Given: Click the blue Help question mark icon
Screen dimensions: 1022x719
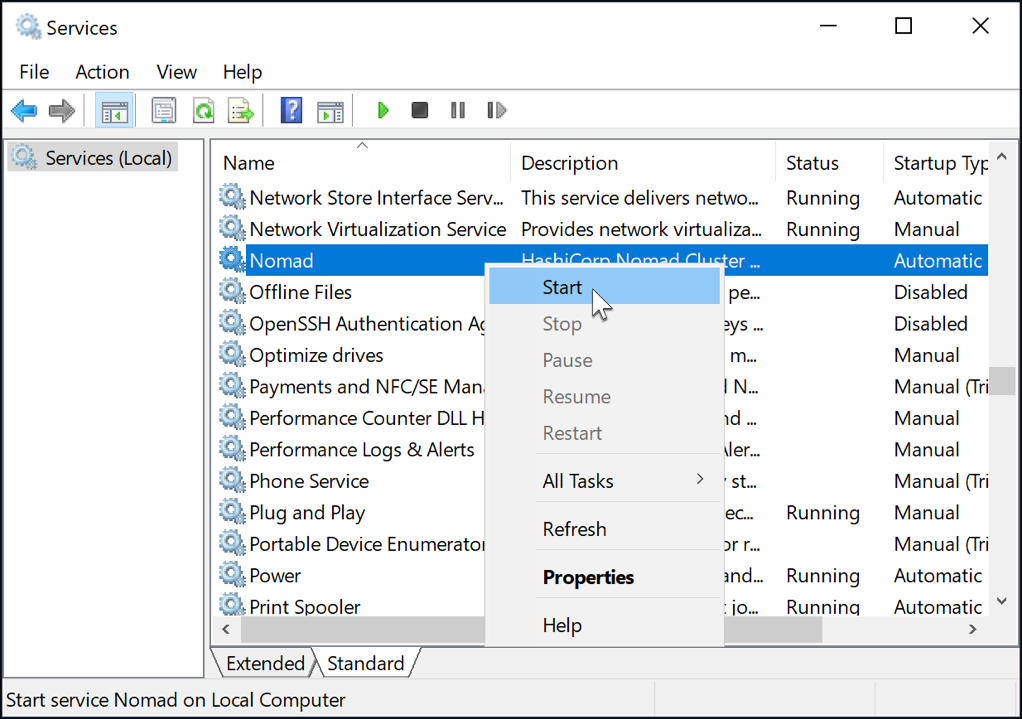Looking at the screenshot, I should 291,110.
